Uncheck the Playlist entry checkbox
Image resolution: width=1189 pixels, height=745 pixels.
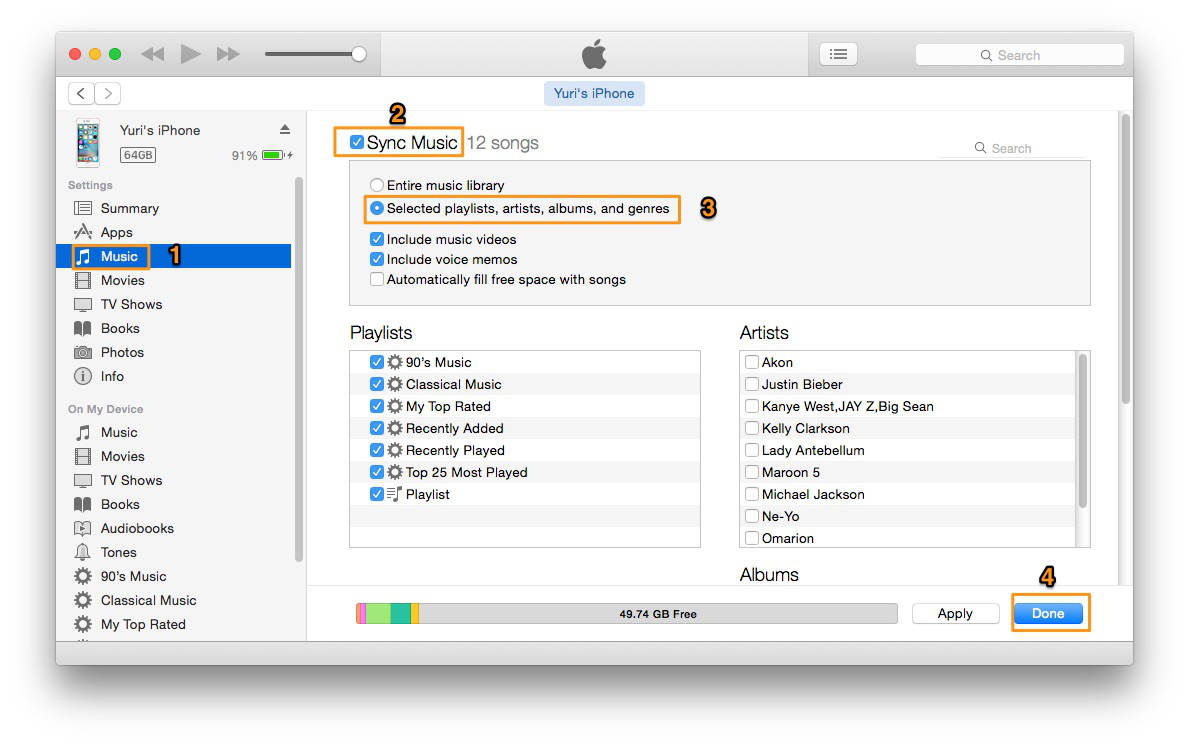tap(376, 494)
